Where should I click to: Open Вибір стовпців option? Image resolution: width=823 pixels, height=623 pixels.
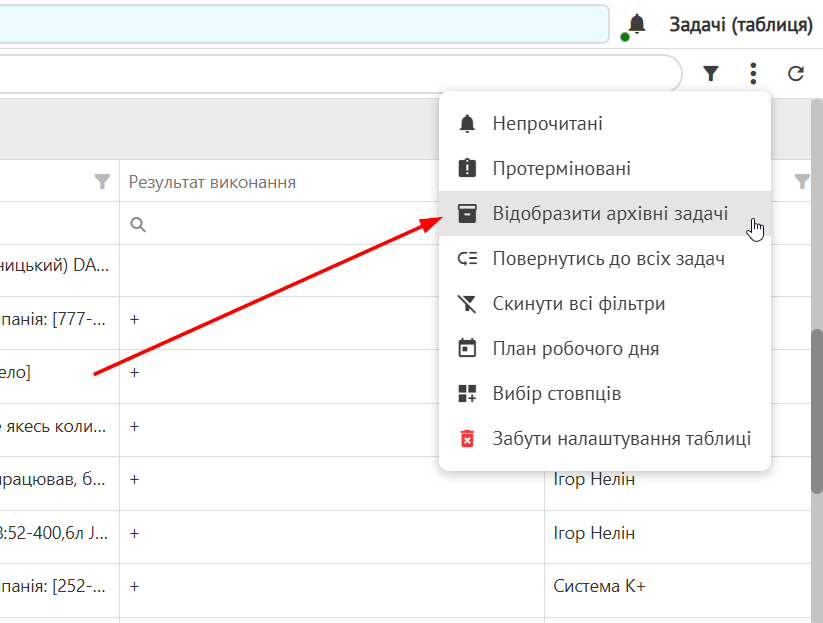(x=605, y=394)
